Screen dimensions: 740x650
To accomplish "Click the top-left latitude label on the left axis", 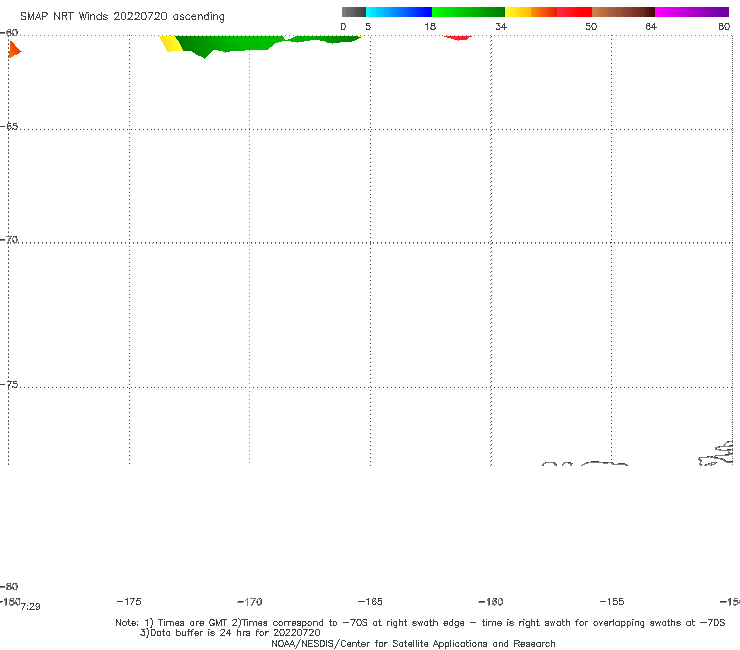I will [9, 33].
